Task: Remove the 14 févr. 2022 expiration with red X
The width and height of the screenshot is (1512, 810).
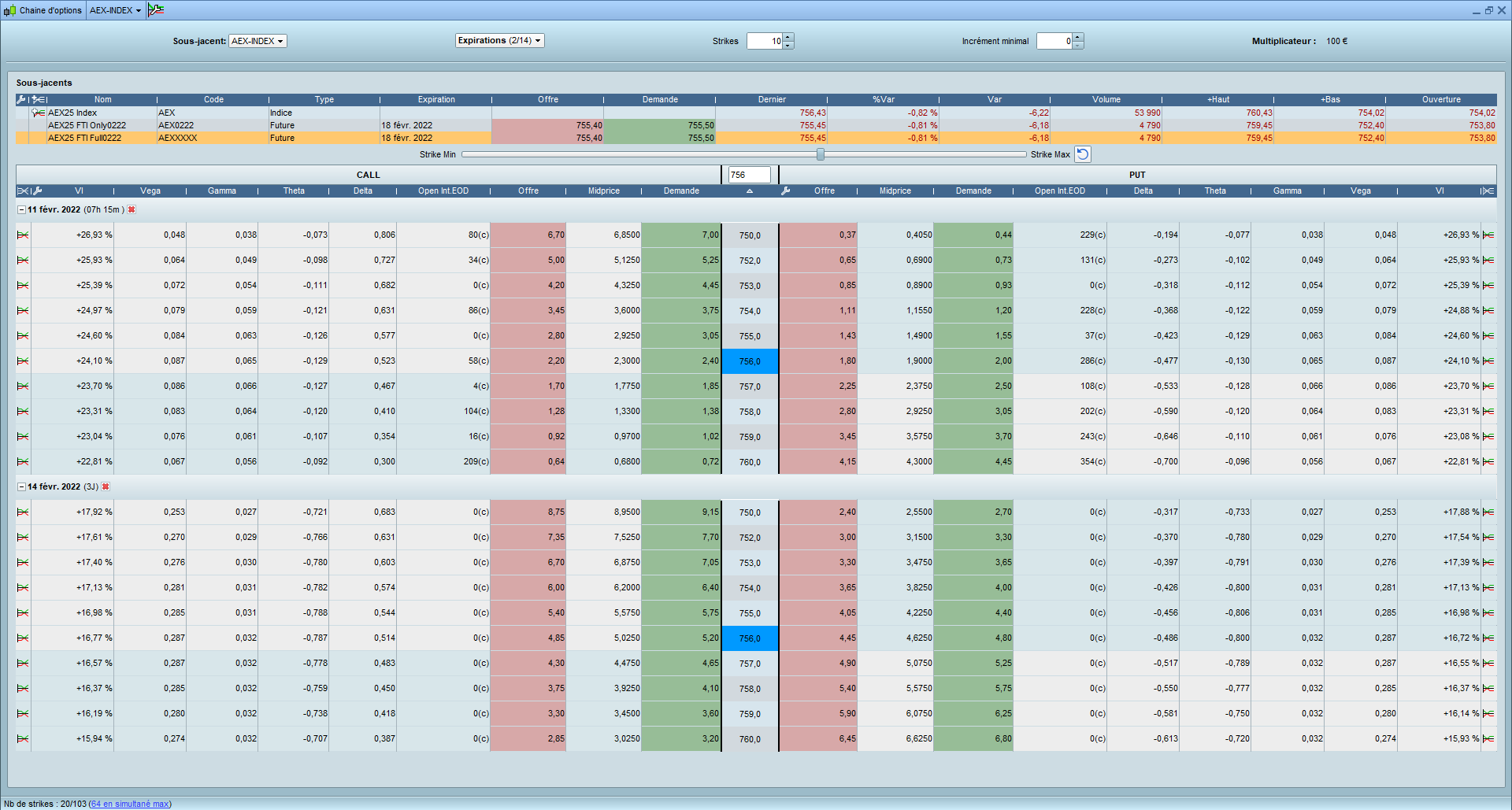Action: click(x=106, y=487)
